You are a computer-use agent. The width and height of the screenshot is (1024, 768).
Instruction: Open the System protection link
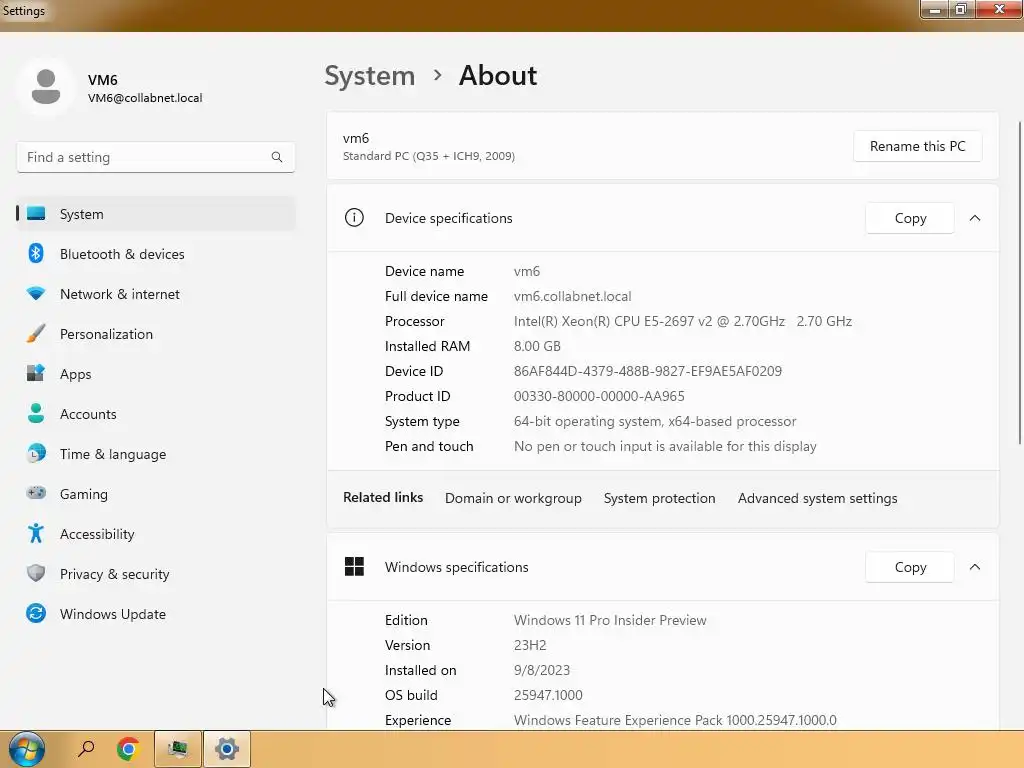coord(660,498)
